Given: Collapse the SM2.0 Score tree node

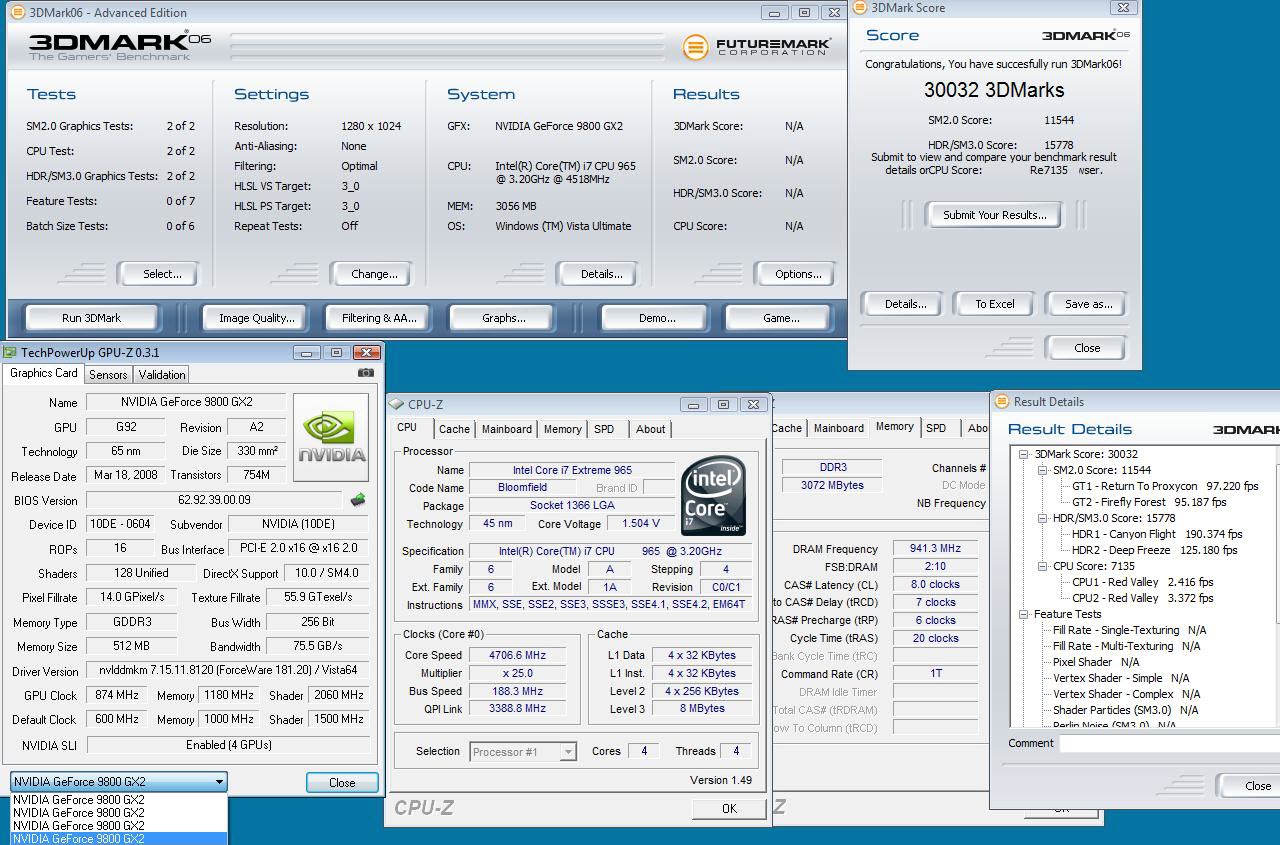Looking at the screenshot, I should (x=1043, y=470).
